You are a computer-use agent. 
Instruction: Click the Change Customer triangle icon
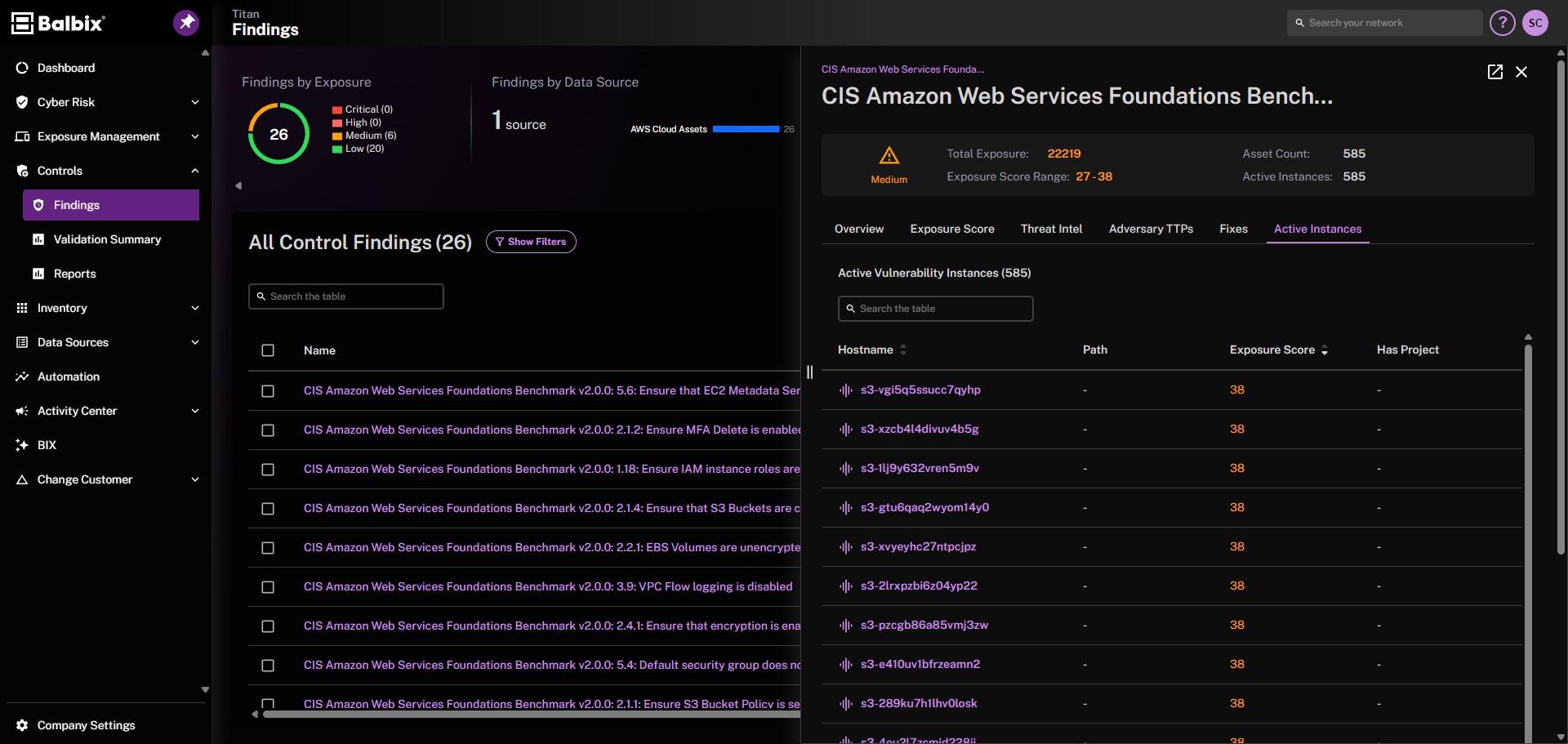coord(22,479)
